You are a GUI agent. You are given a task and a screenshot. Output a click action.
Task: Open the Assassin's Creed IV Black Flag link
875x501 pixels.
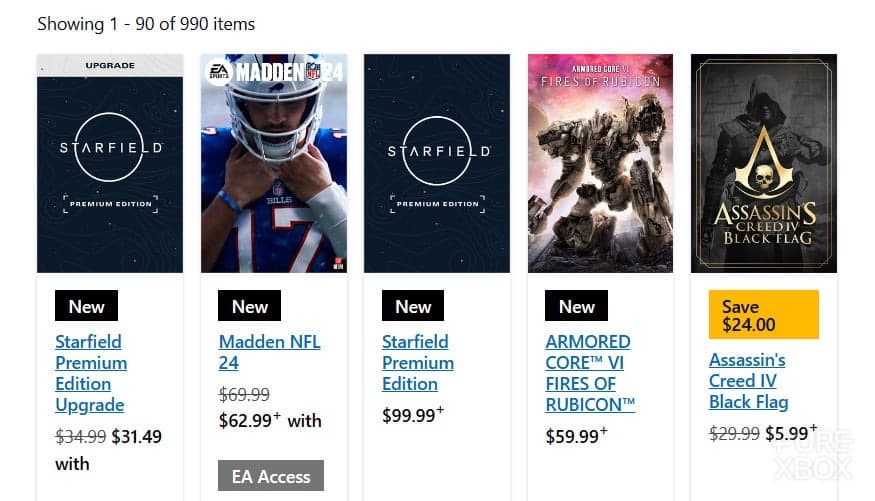pos(748,381)
